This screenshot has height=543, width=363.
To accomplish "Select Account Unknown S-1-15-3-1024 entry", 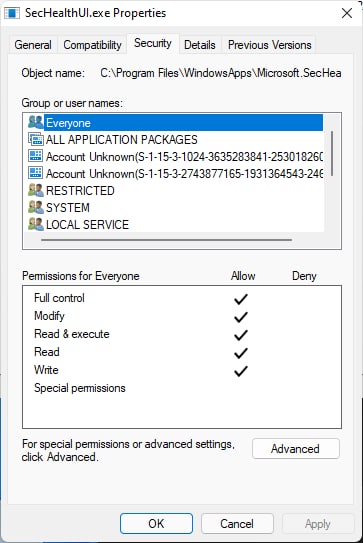I will pos(175,157).
